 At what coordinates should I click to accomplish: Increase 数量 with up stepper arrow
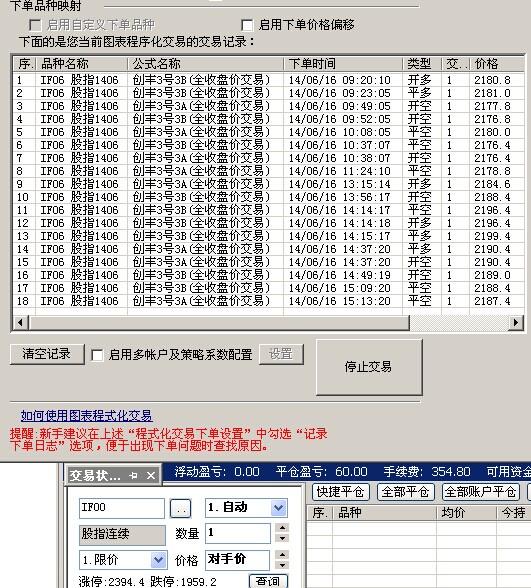[x=282, y=528]
